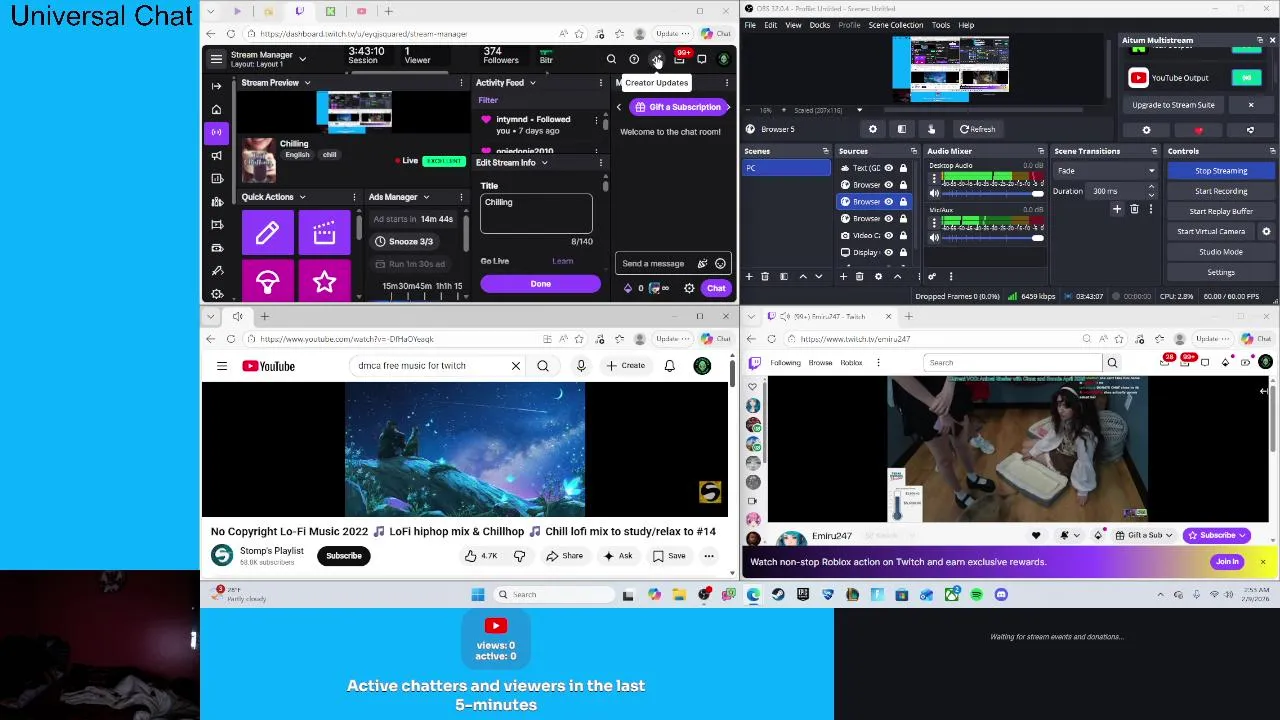Image resolution: width=1280 pixels, height=720 pixels.
Task: Expand the Stream Manager layout dropdown
Action: [302, 59]
